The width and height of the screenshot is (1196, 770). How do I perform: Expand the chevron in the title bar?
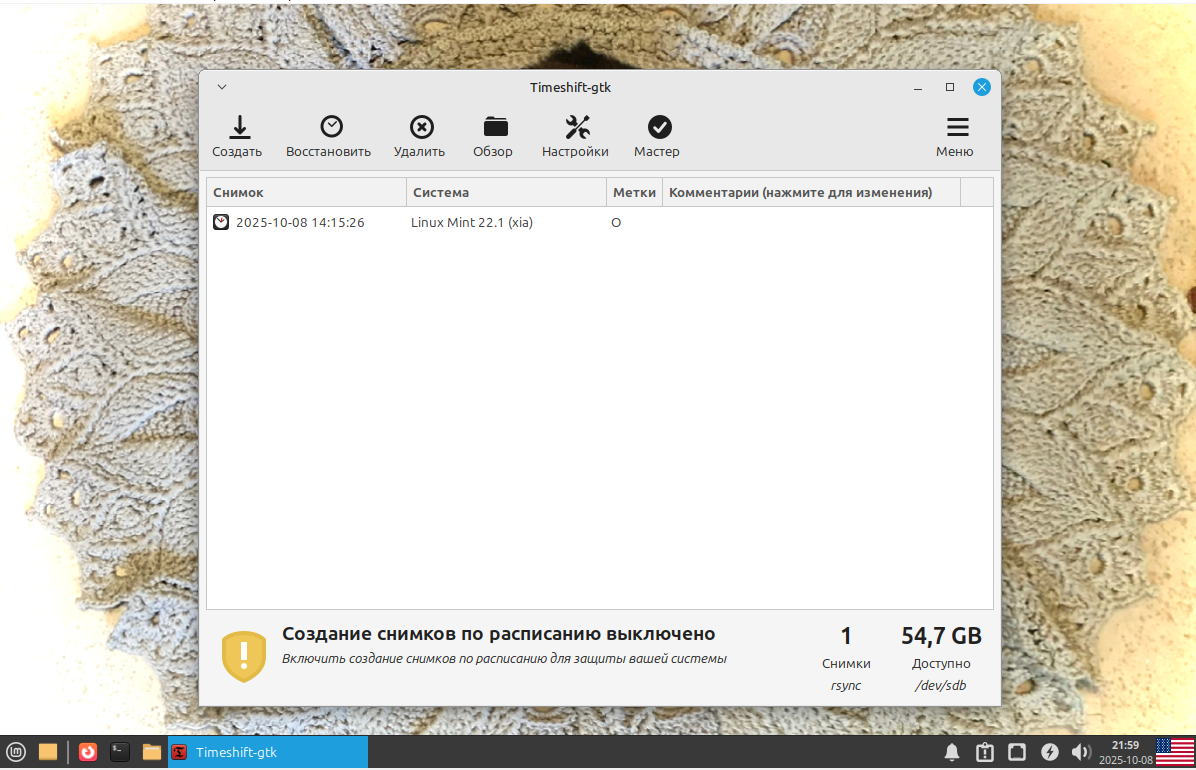click(x=221, y=87)
